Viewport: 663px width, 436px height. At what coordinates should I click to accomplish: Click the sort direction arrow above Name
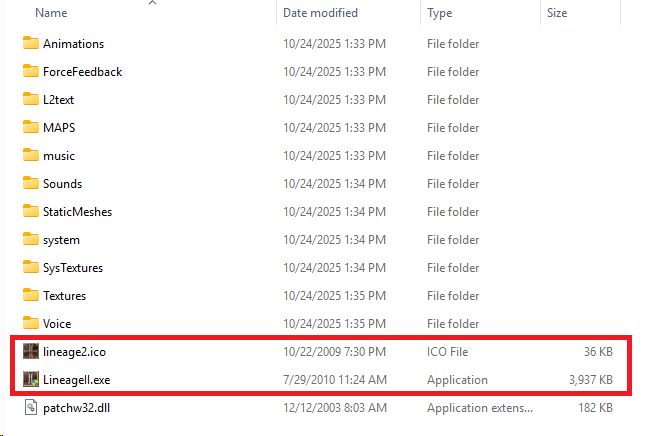tap(153, 3)
